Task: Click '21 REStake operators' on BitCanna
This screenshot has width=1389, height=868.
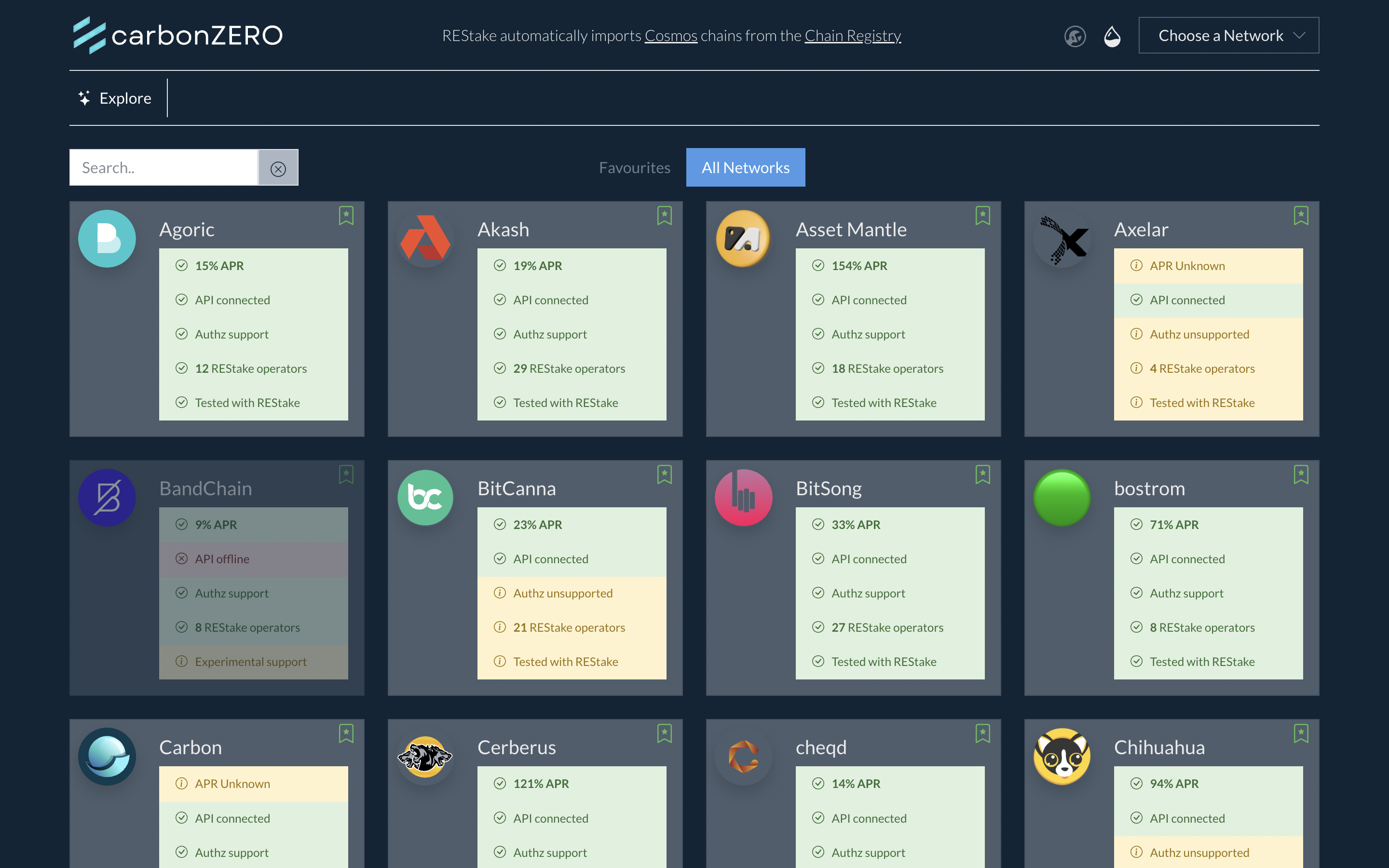Action: 572,627
